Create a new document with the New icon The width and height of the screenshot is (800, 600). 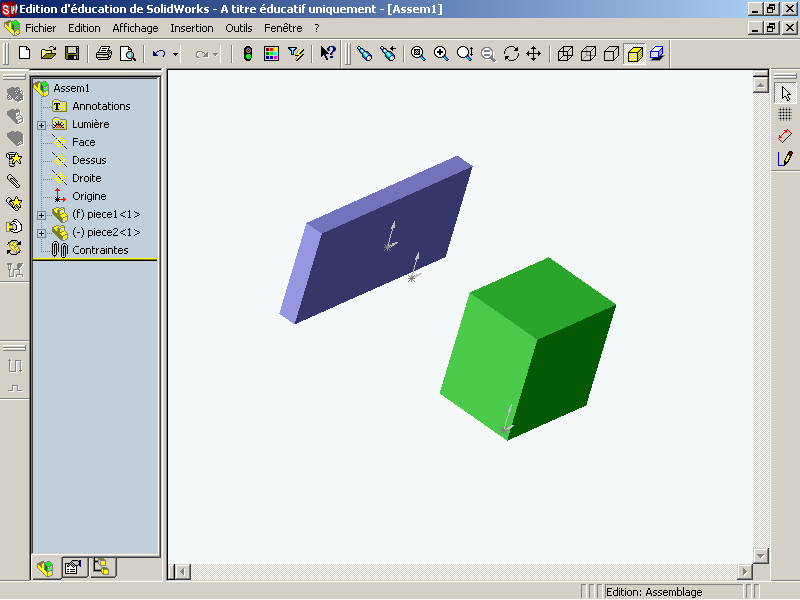pyautogui.click(x=24, y=54)
